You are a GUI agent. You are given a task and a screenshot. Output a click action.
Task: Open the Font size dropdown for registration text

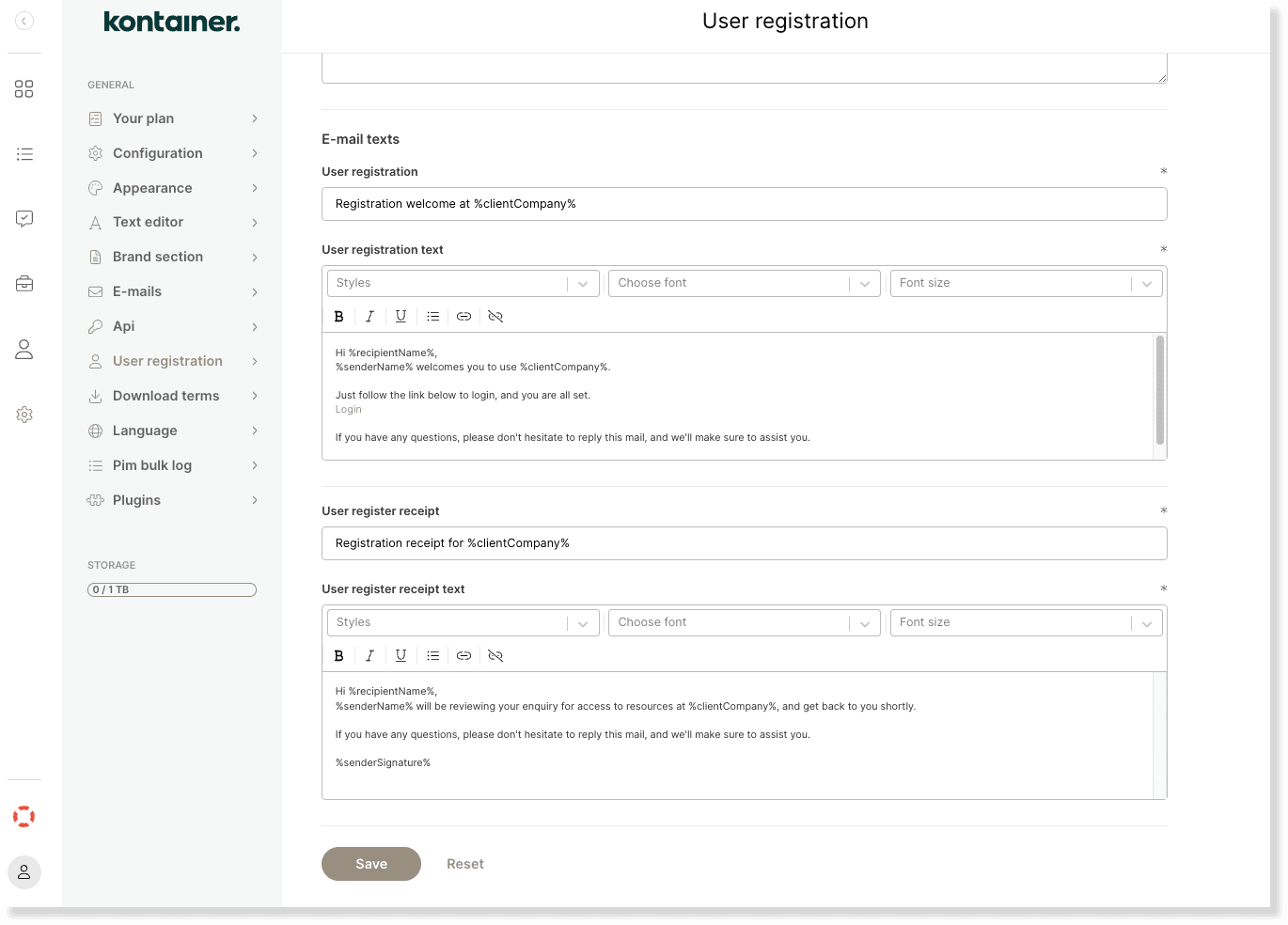[1026, 283]
